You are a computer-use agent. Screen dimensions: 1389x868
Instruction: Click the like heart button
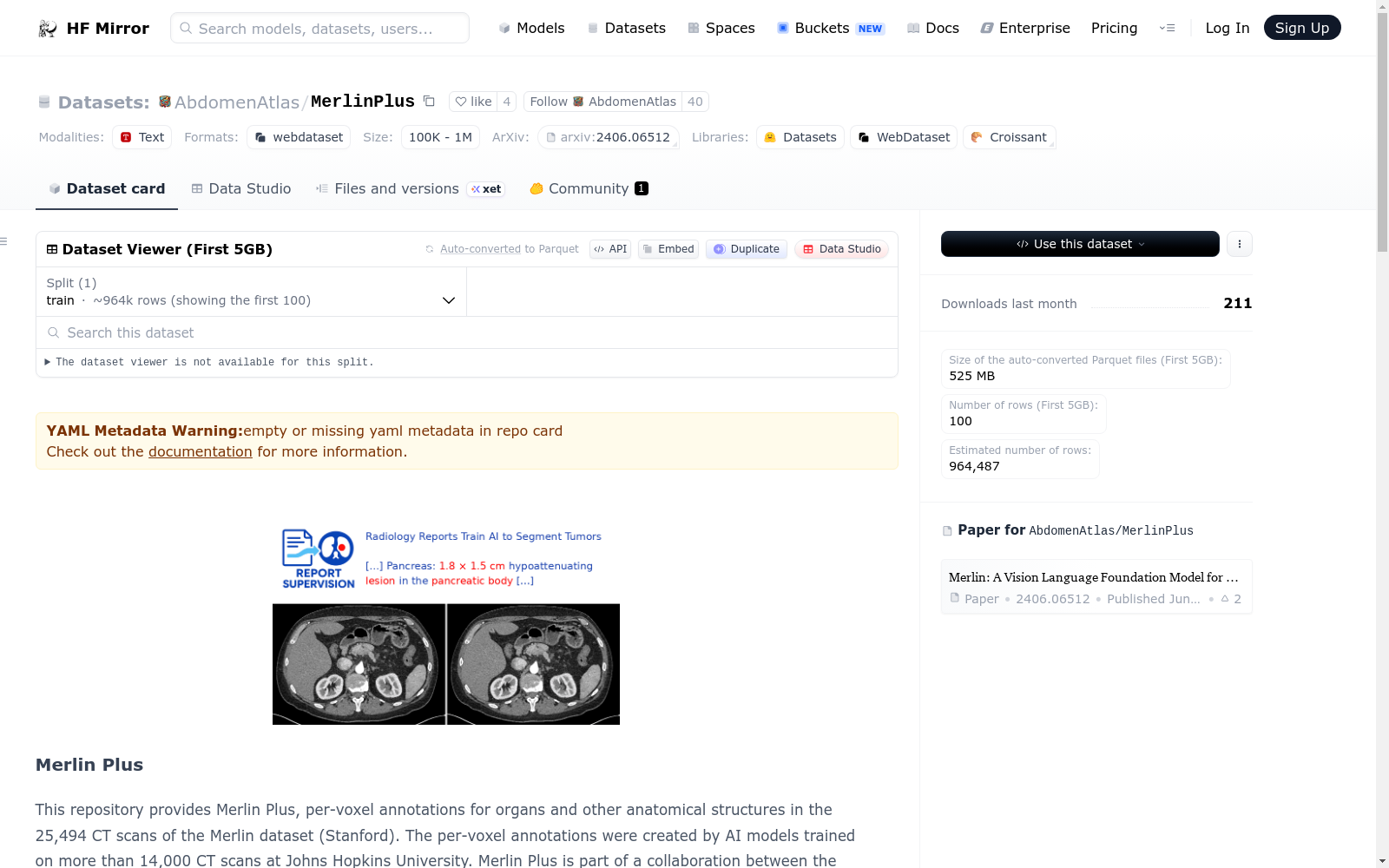tap(473, 102)
